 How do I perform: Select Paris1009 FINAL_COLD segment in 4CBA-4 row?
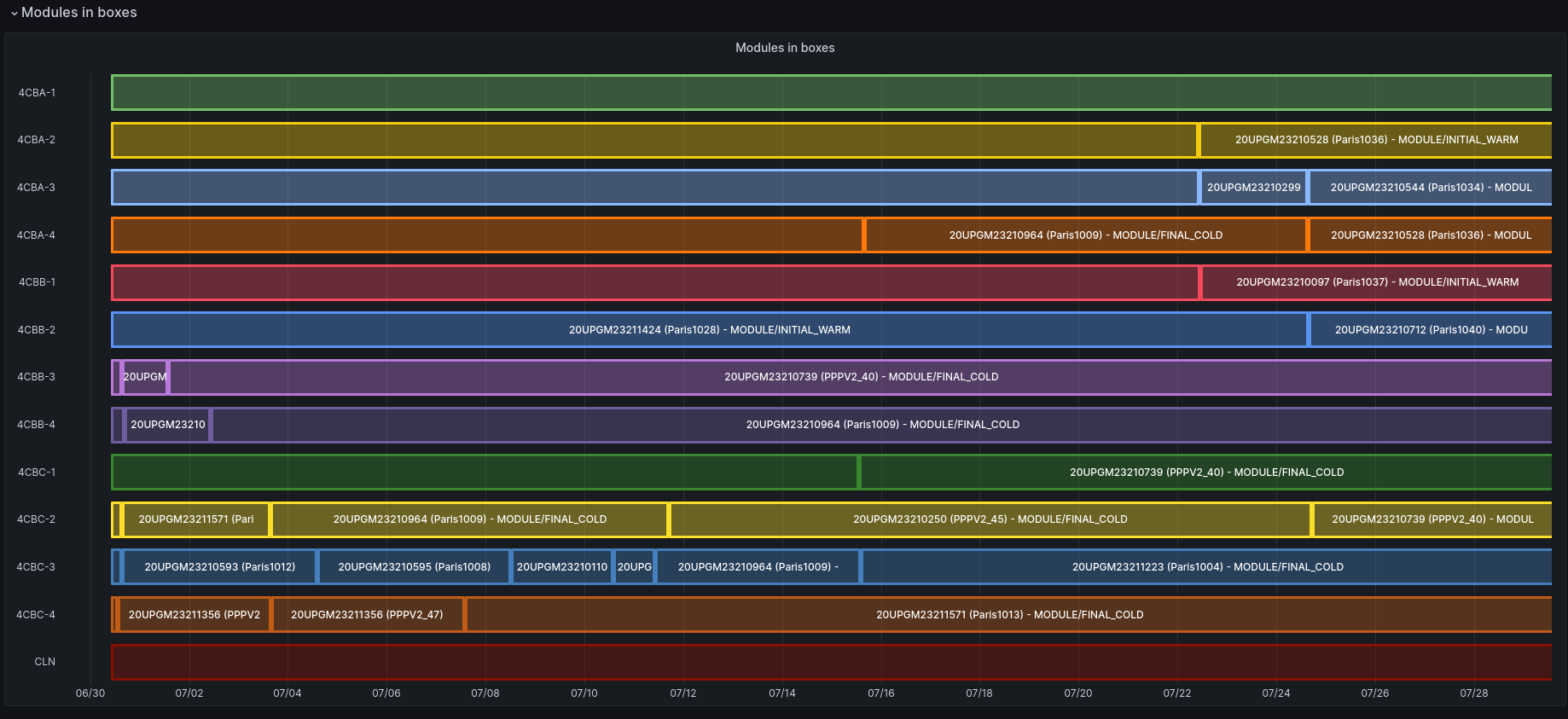coord(1085,235)
